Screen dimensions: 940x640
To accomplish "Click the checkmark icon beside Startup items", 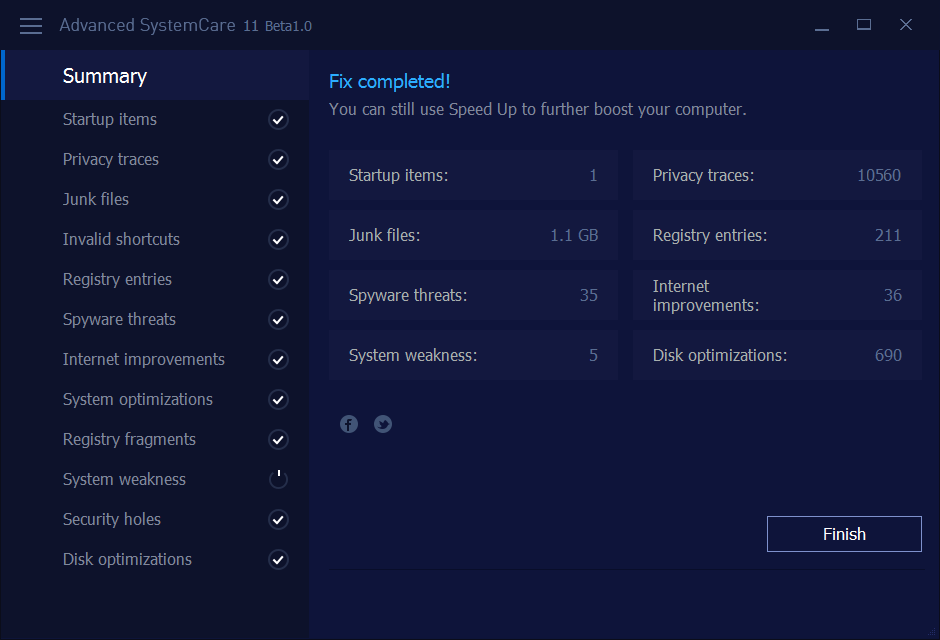I will [278, 120].
